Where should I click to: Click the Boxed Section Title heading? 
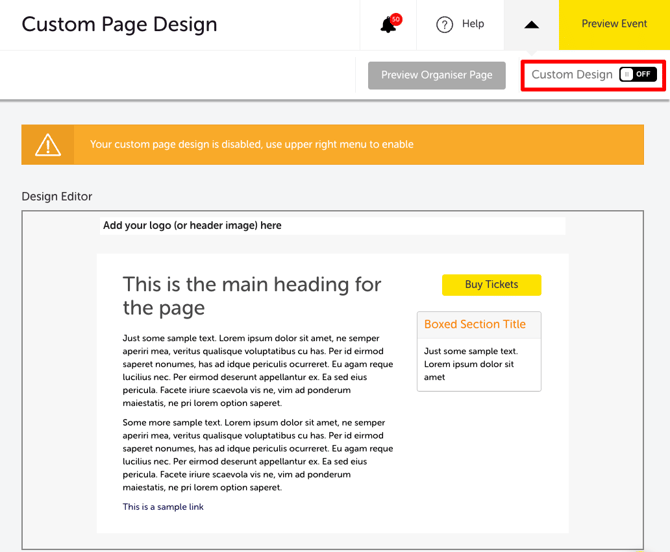tap(475, 324)
